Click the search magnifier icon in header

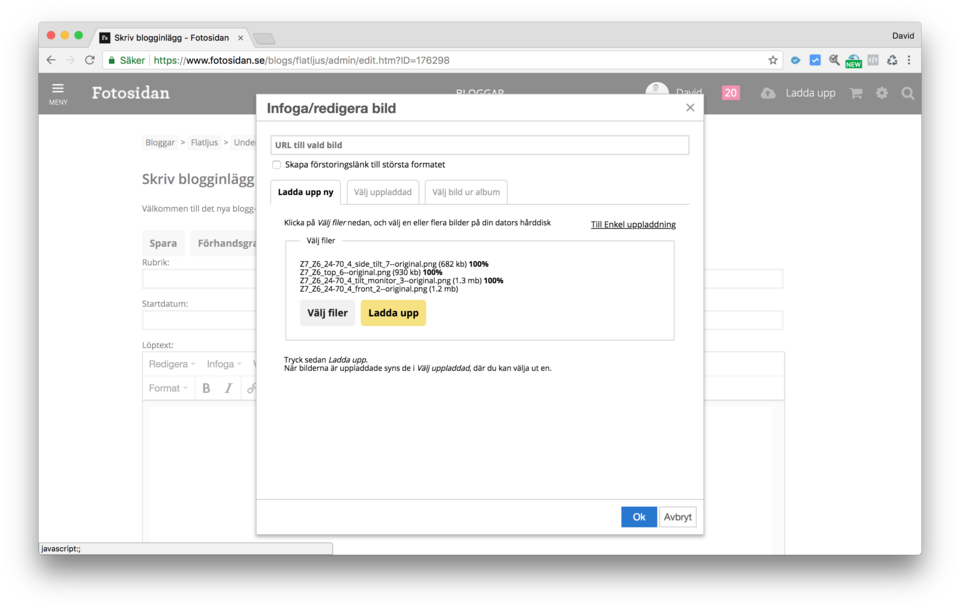[x=908, y=93]
